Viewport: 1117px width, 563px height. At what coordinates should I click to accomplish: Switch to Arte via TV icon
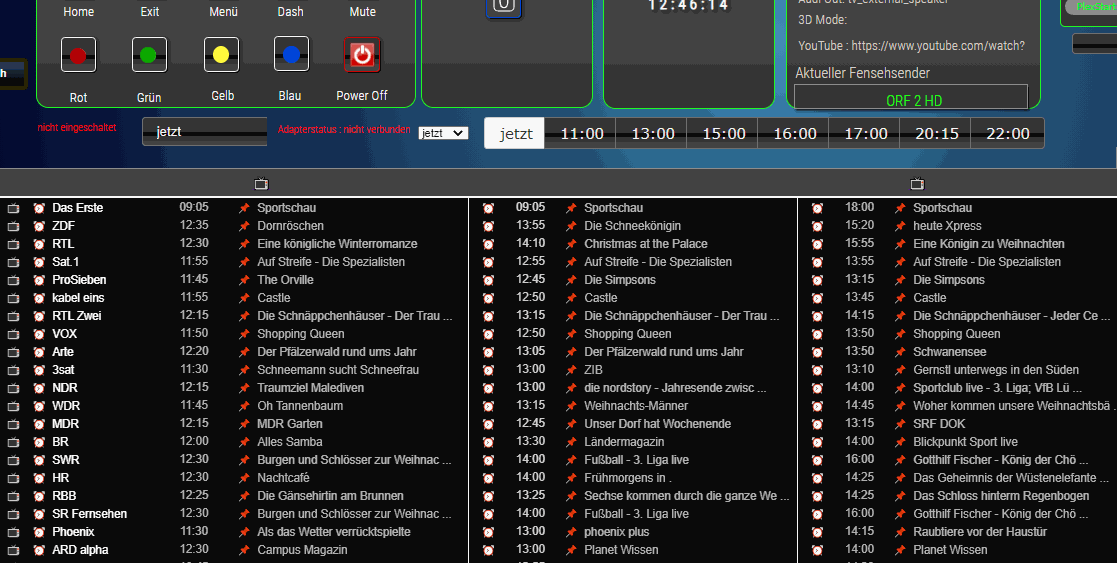click(13, 352)
